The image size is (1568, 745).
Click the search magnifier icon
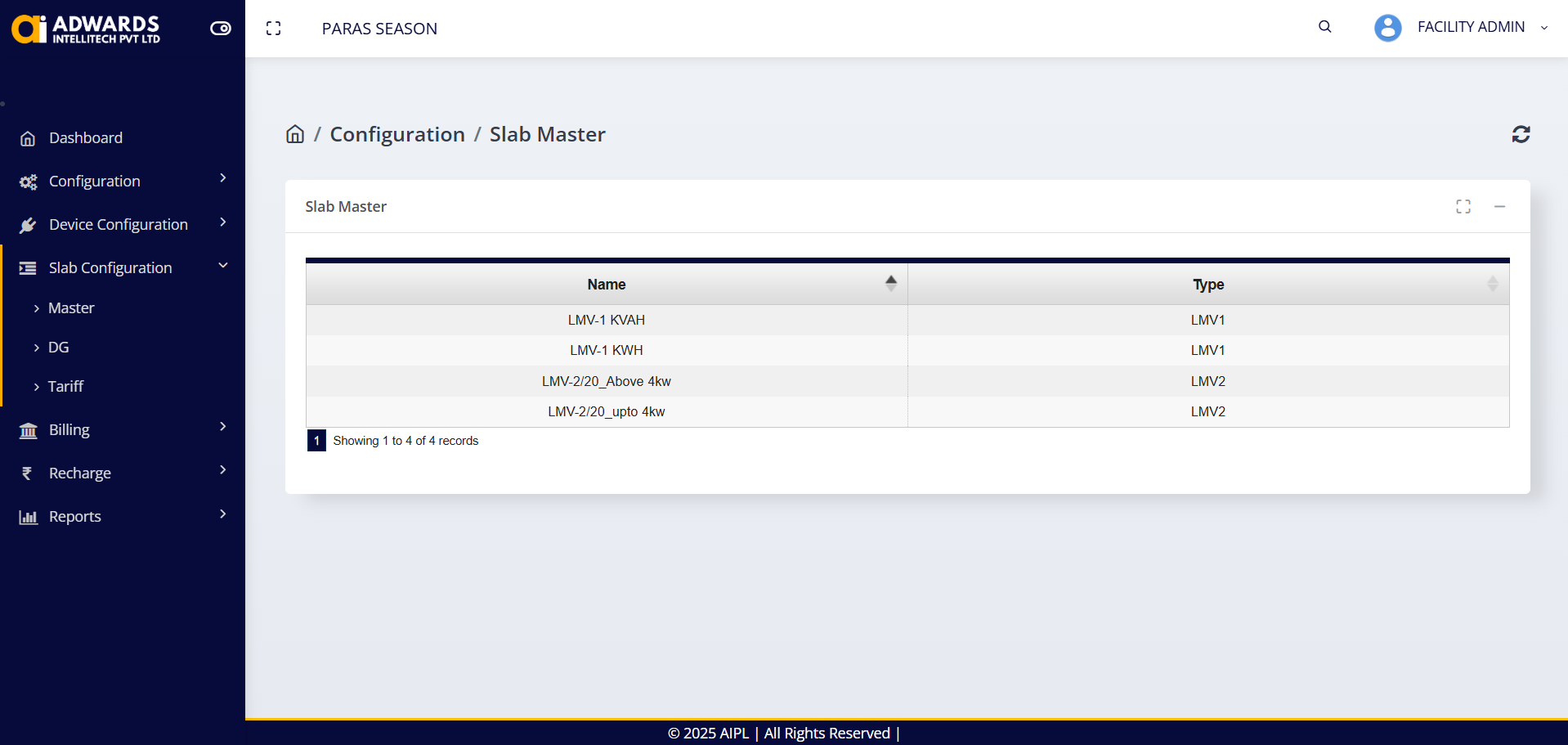(1325, 27)
